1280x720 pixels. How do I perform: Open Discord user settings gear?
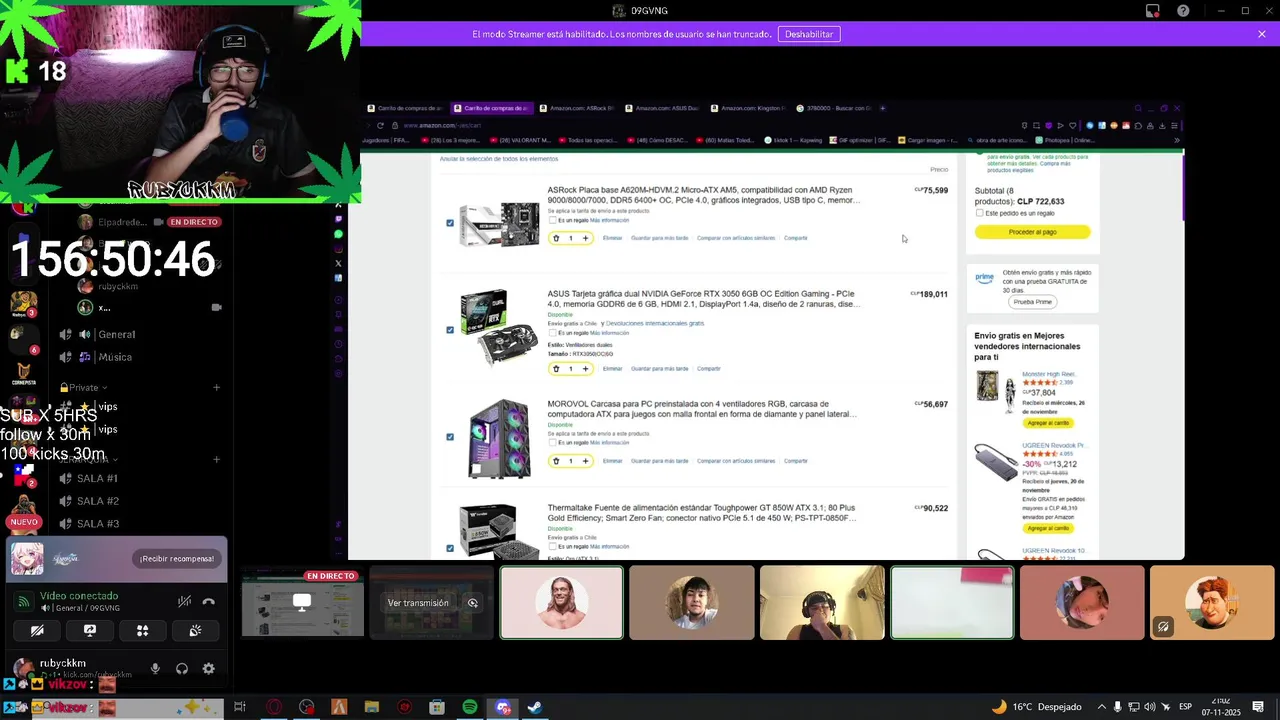[208, 669]
